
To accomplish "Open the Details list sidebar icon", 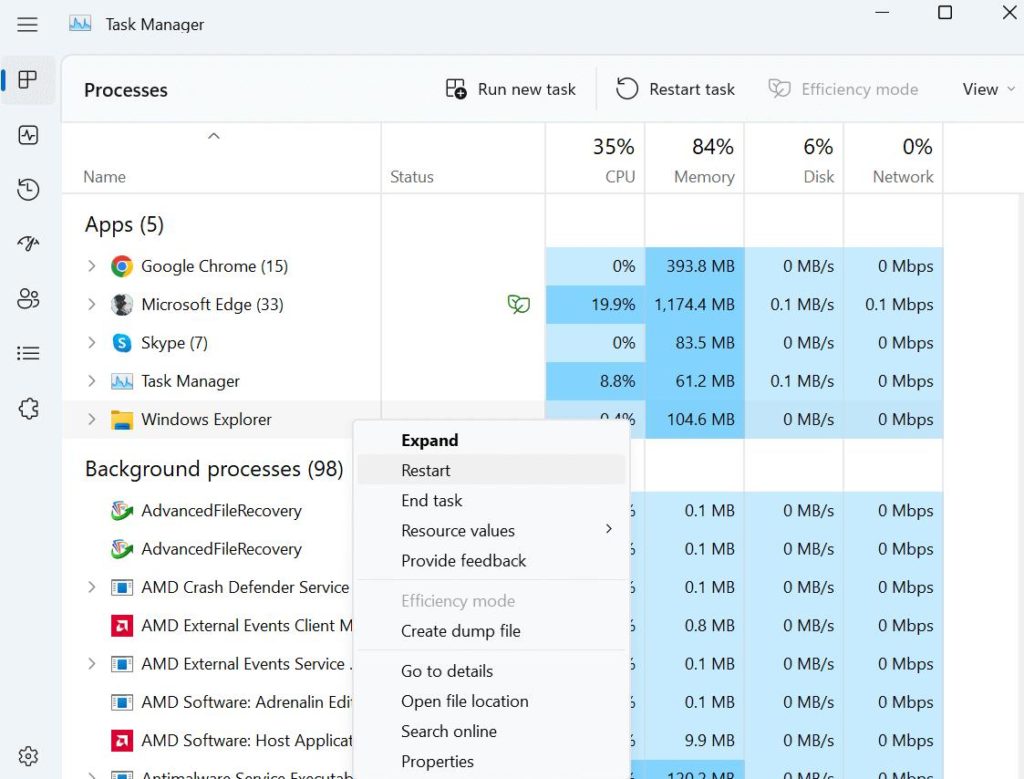I will pos(28,353).
